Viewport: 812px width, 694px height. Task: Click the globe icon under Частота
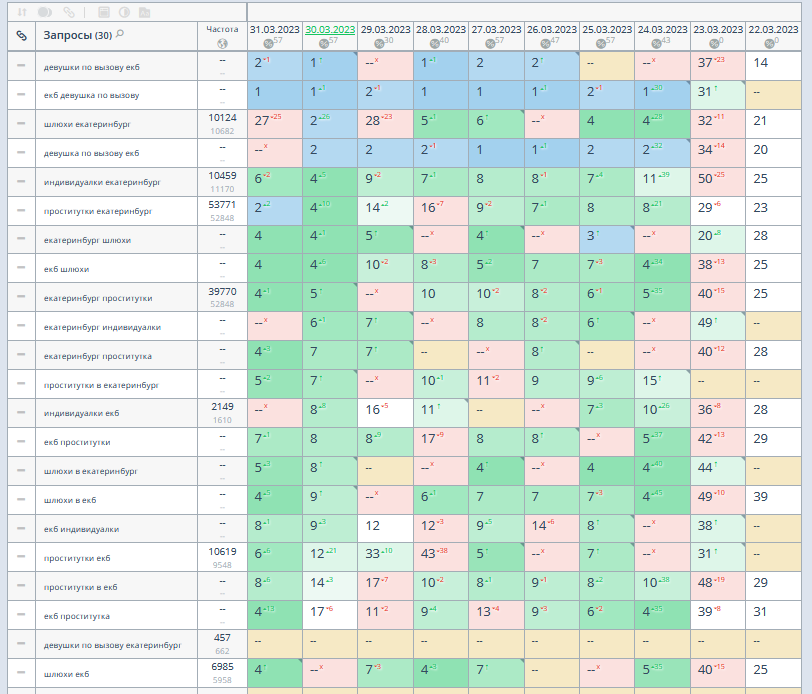(221, 42)
